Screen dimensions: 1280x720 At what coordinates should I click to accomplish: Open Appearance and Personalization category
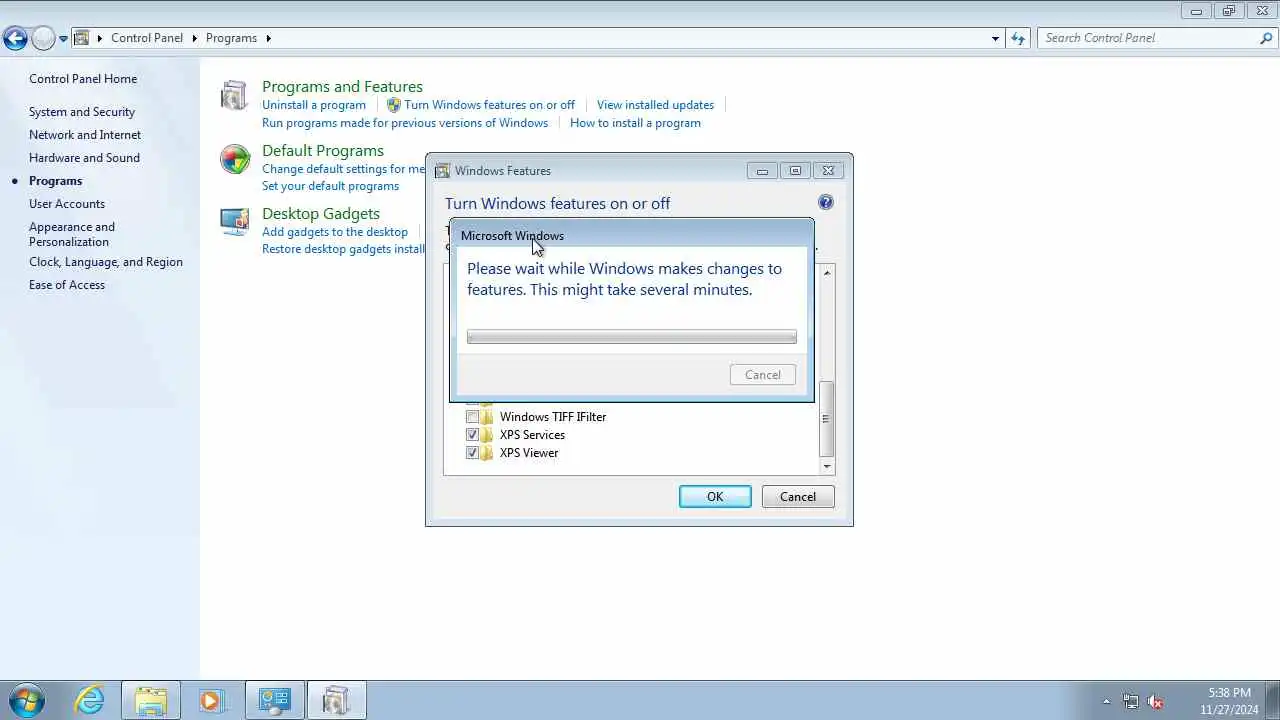(x=72, y=234)
